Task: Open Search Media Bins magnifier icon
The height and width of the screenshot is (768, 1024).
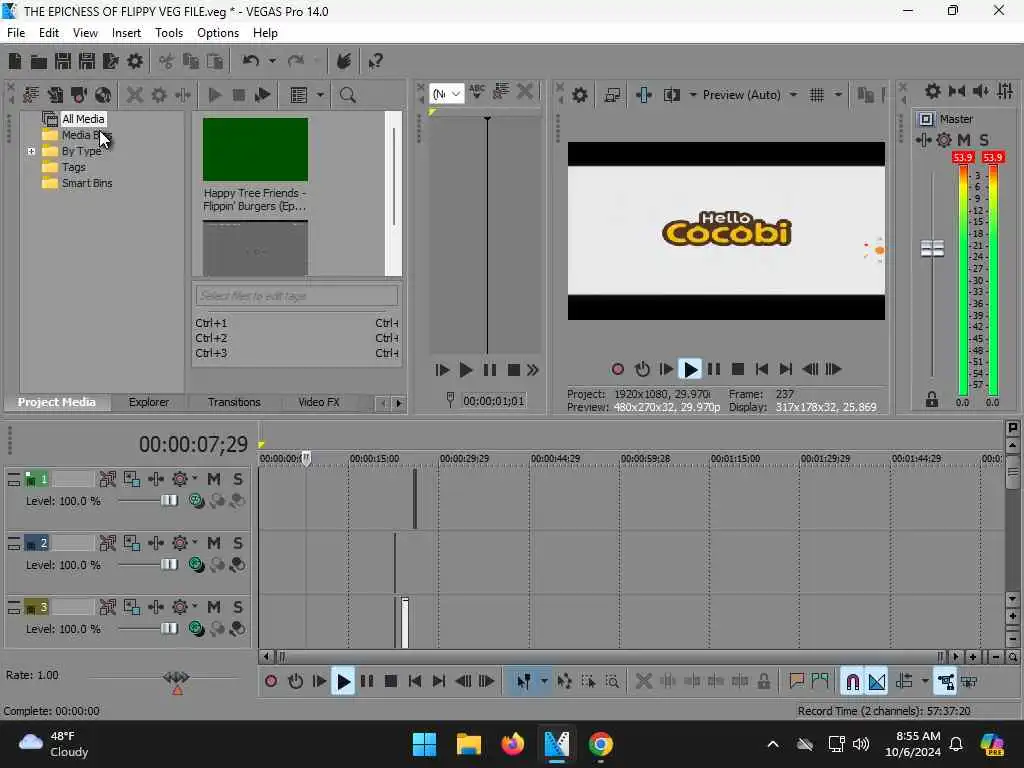Action: click(347, 95)
